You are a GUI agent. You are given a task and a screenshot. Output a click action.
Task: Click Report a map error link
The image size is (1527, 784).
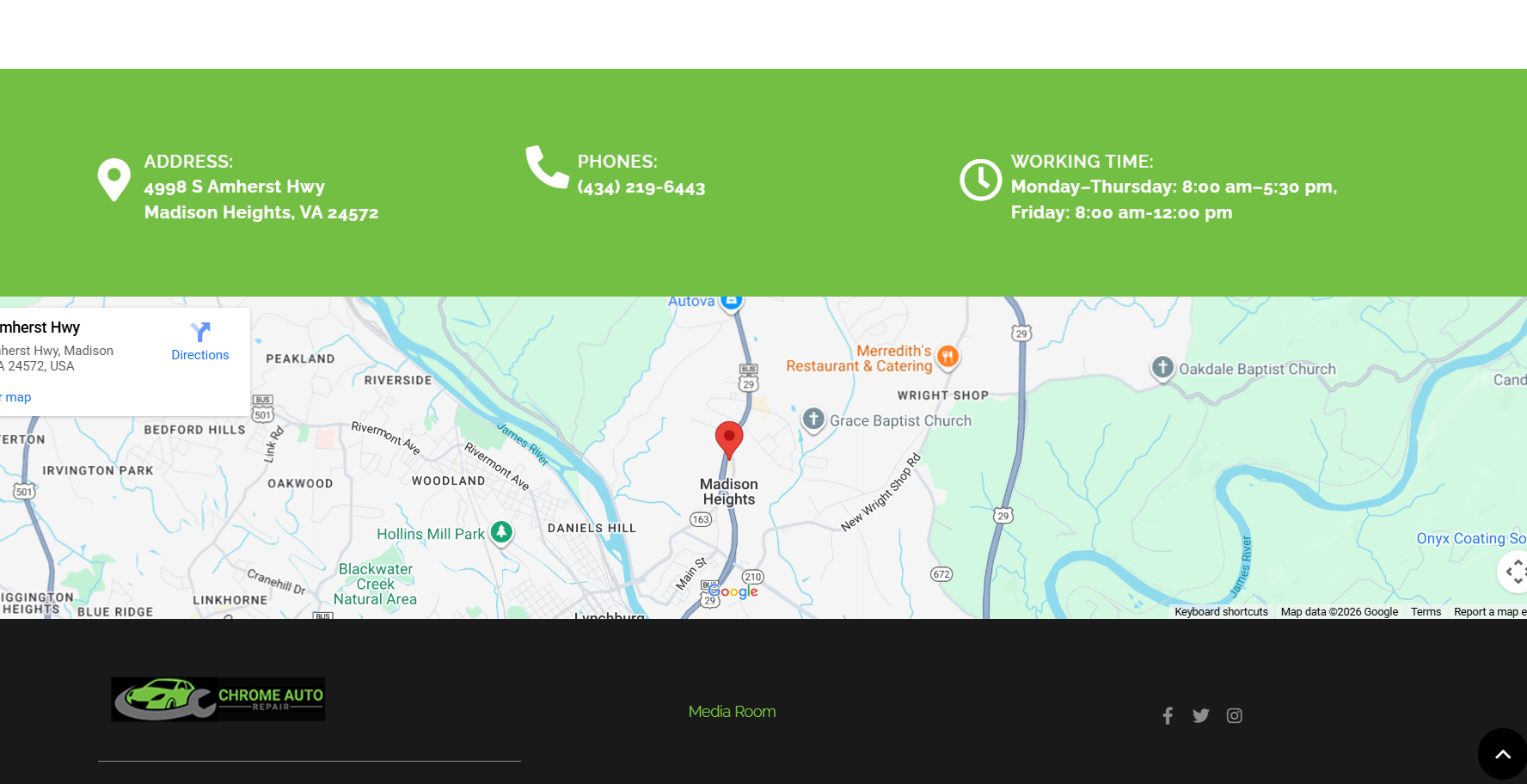coord(1490,612)
